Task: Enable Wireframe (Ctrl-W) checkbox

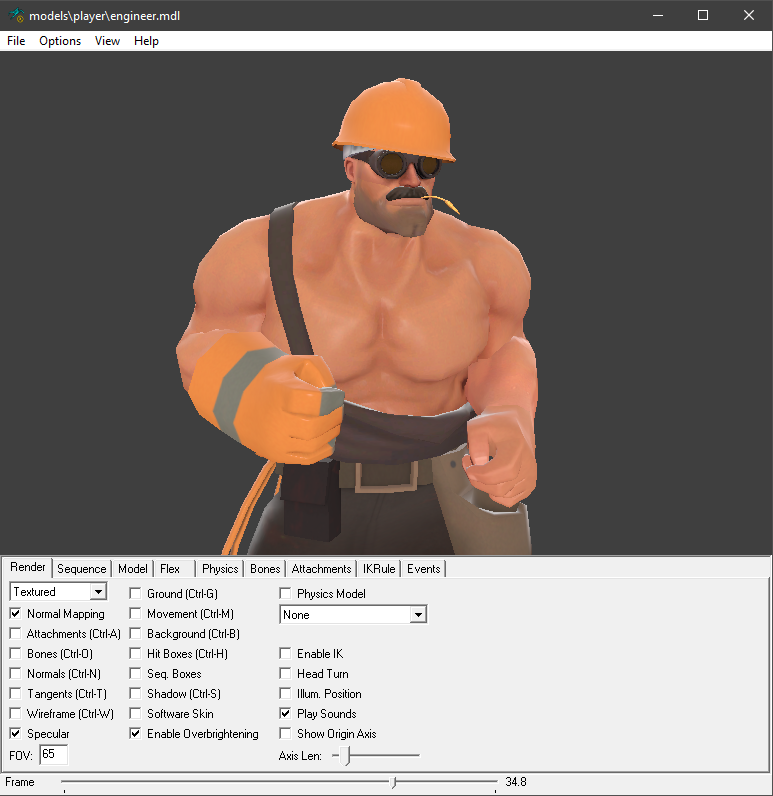Action: (16, 714)
